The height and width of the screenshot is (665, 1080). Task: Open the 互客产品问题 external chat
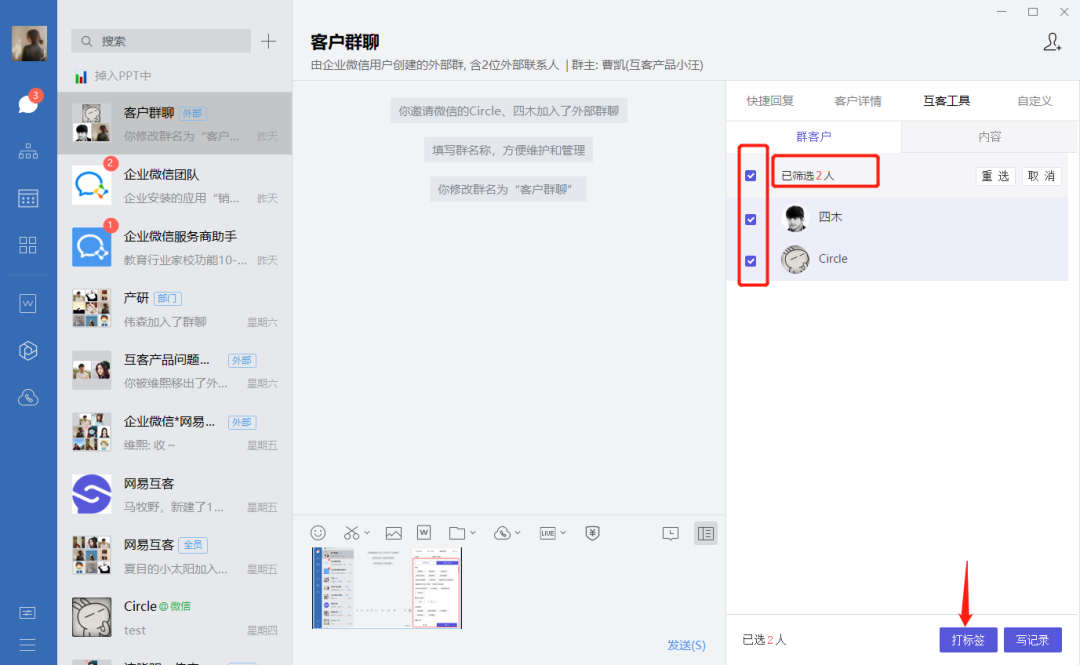point(175,370)
